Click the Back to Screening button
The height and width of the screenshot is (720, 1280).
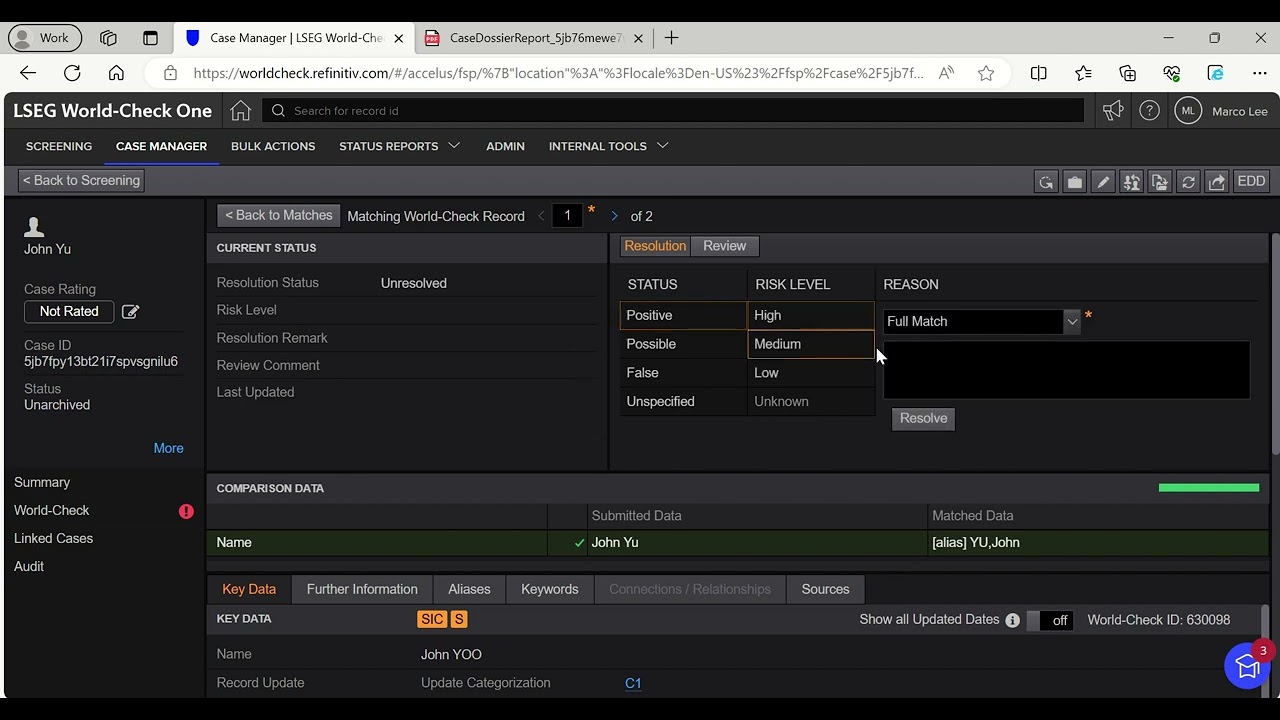[81, 181]
